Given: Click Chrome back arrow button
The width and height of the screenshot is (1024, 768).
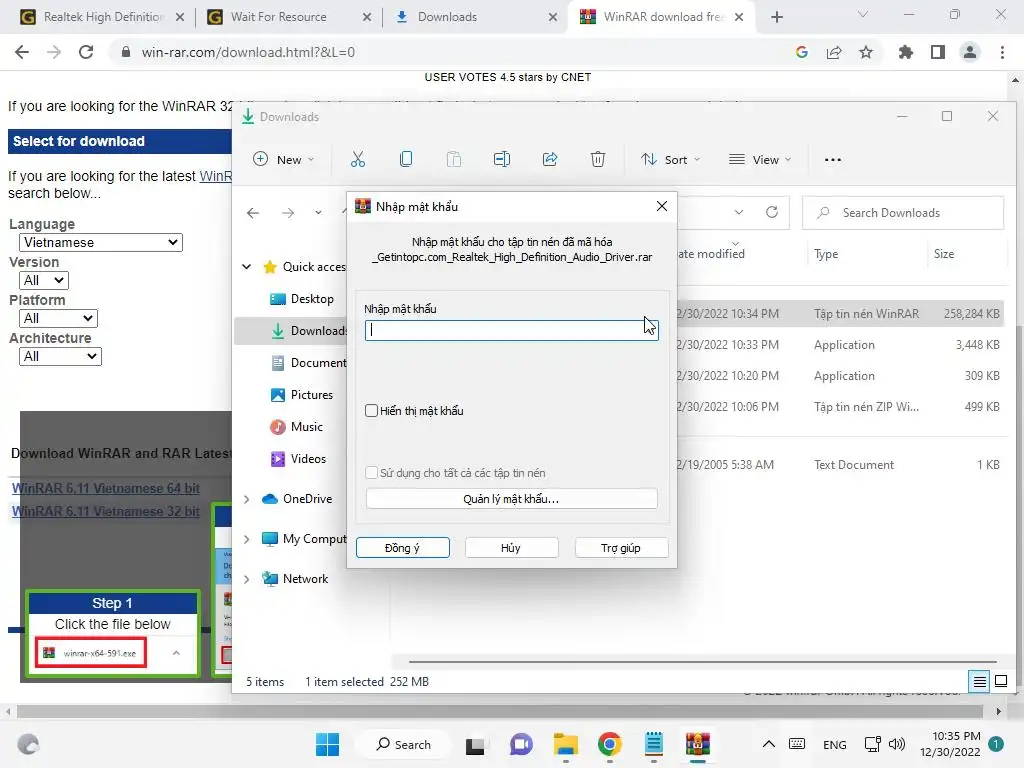Looking at the screenshot, I should click(22, 52).
